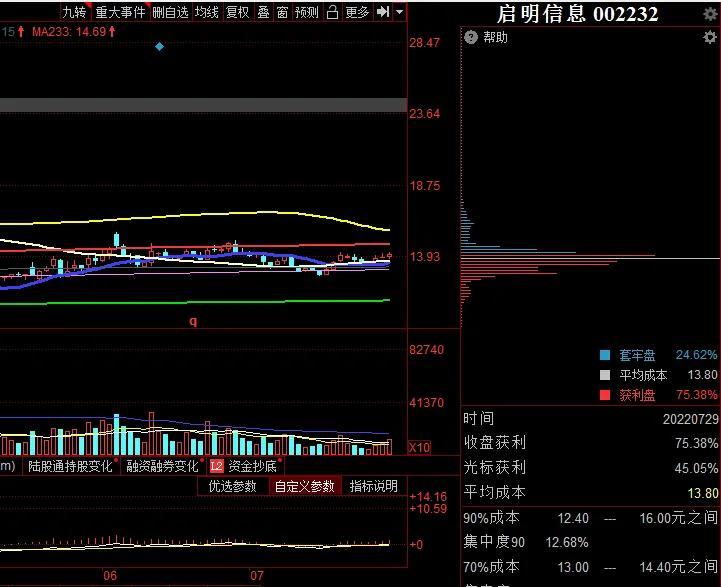Click the 14.40元之间 cost range value

point(678,566)
